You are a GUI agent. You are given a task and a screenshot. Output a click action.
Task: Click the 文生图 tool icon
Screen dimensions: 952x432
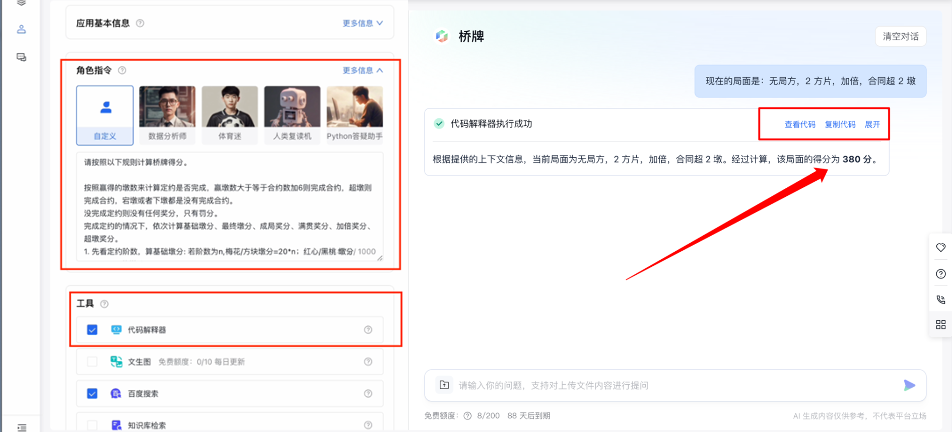(116, 362)
